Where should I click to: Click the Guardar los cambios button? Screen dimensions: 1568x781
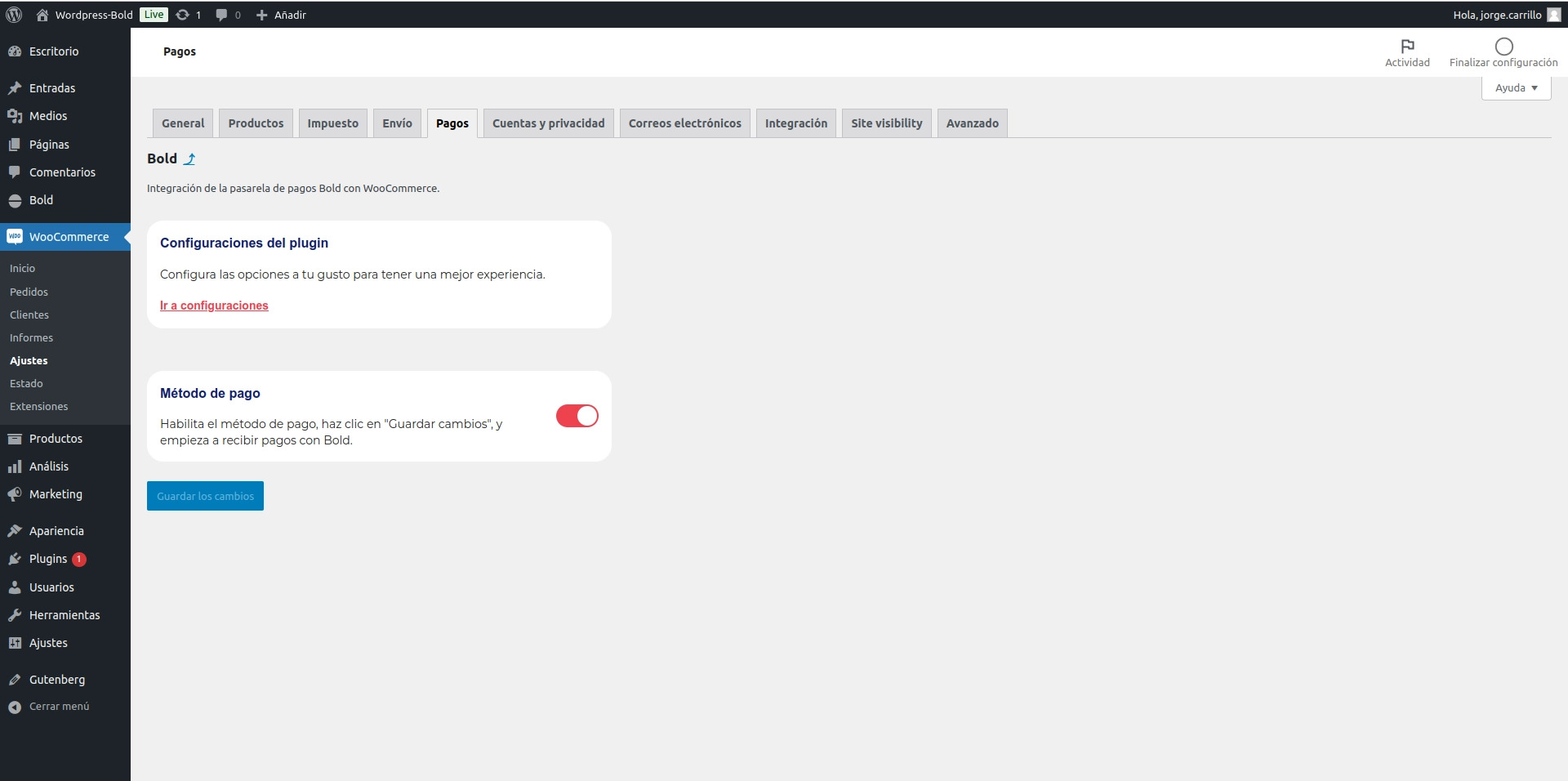point(204,495)
